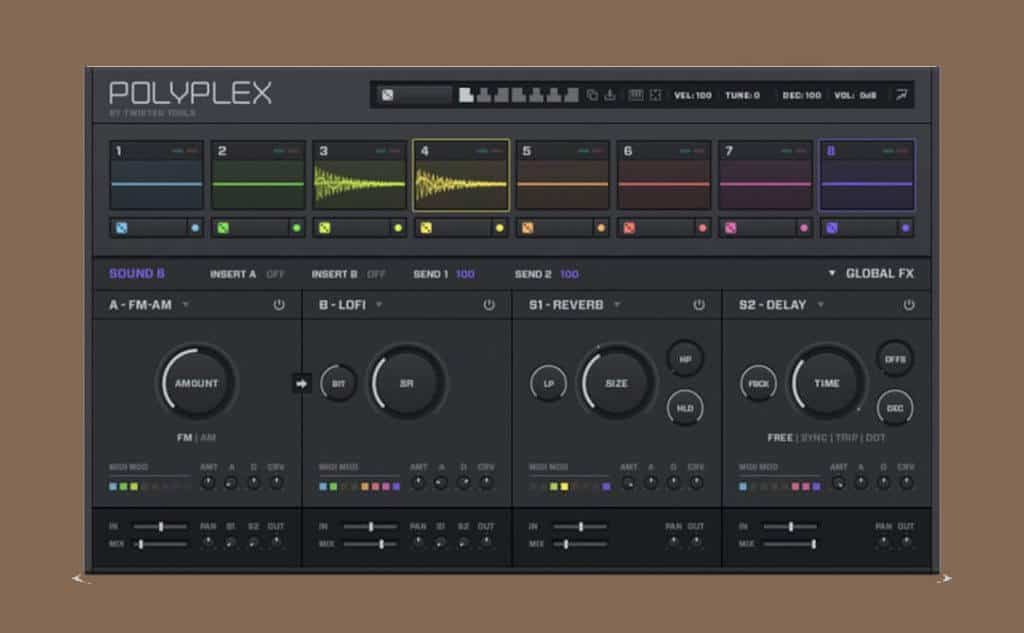Click the arrow routing icon between A and B
The image size is (1024, 633).
click(x=301, y=383)
